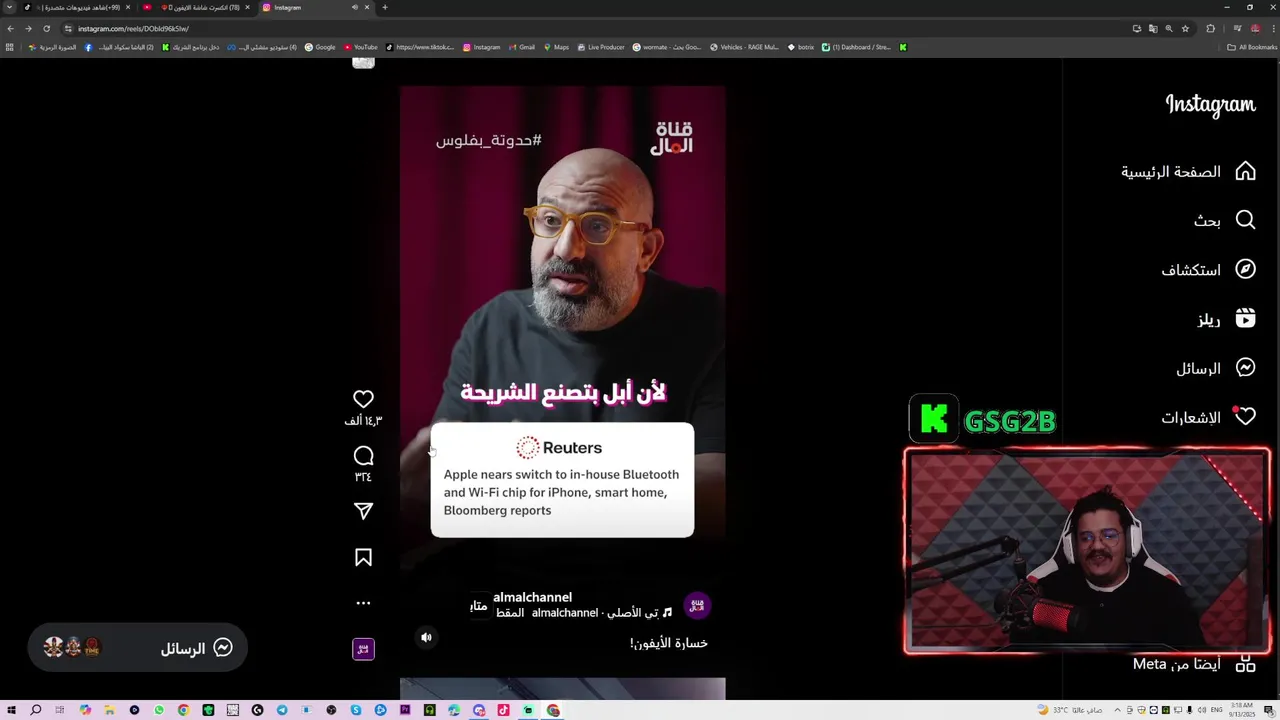Open the floating Messages (الرسائل) pill
Viewport: 1280px width, 720px height.
pos(137,648)
